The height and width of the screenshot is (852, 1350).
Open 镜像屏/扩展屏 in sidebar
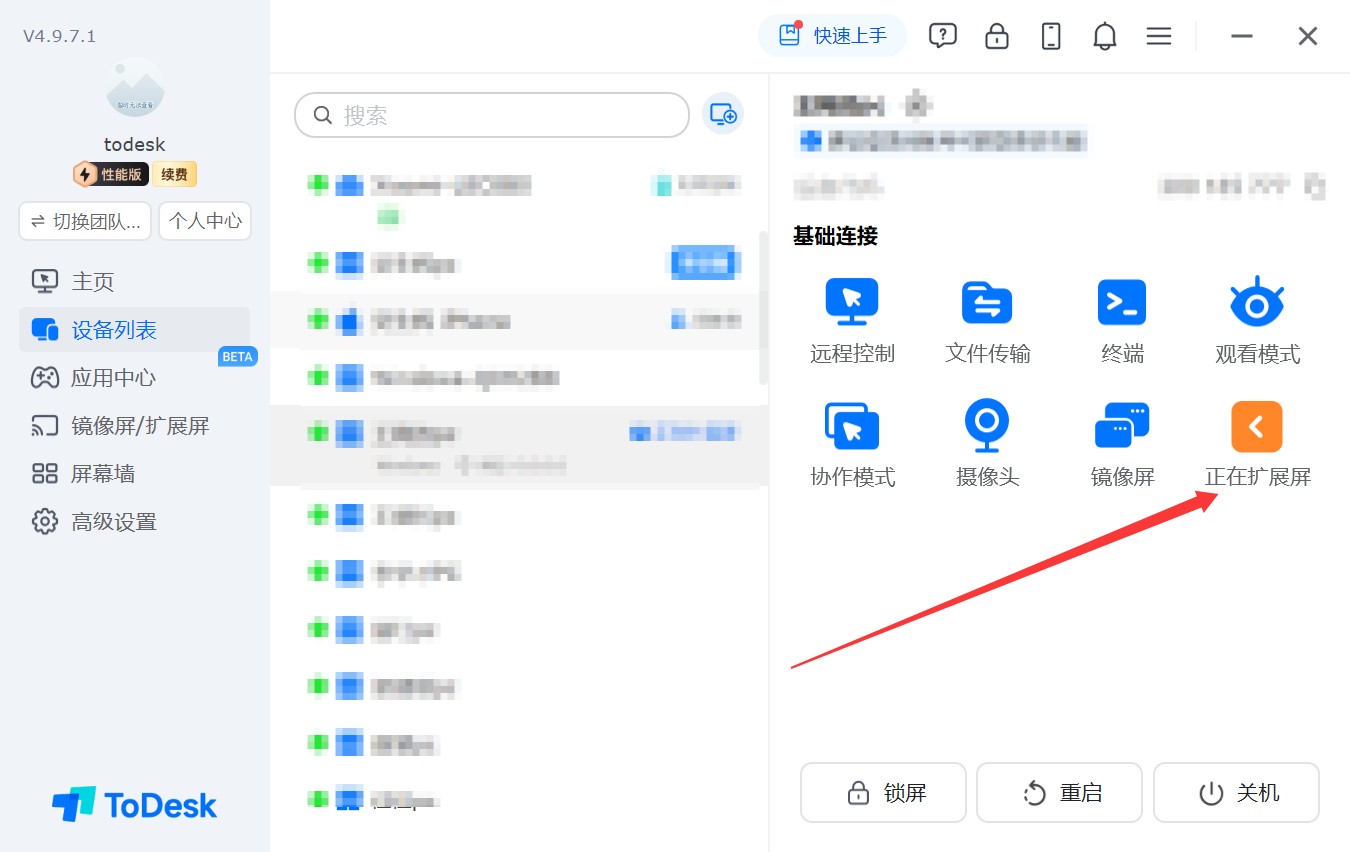coord(134,426)
